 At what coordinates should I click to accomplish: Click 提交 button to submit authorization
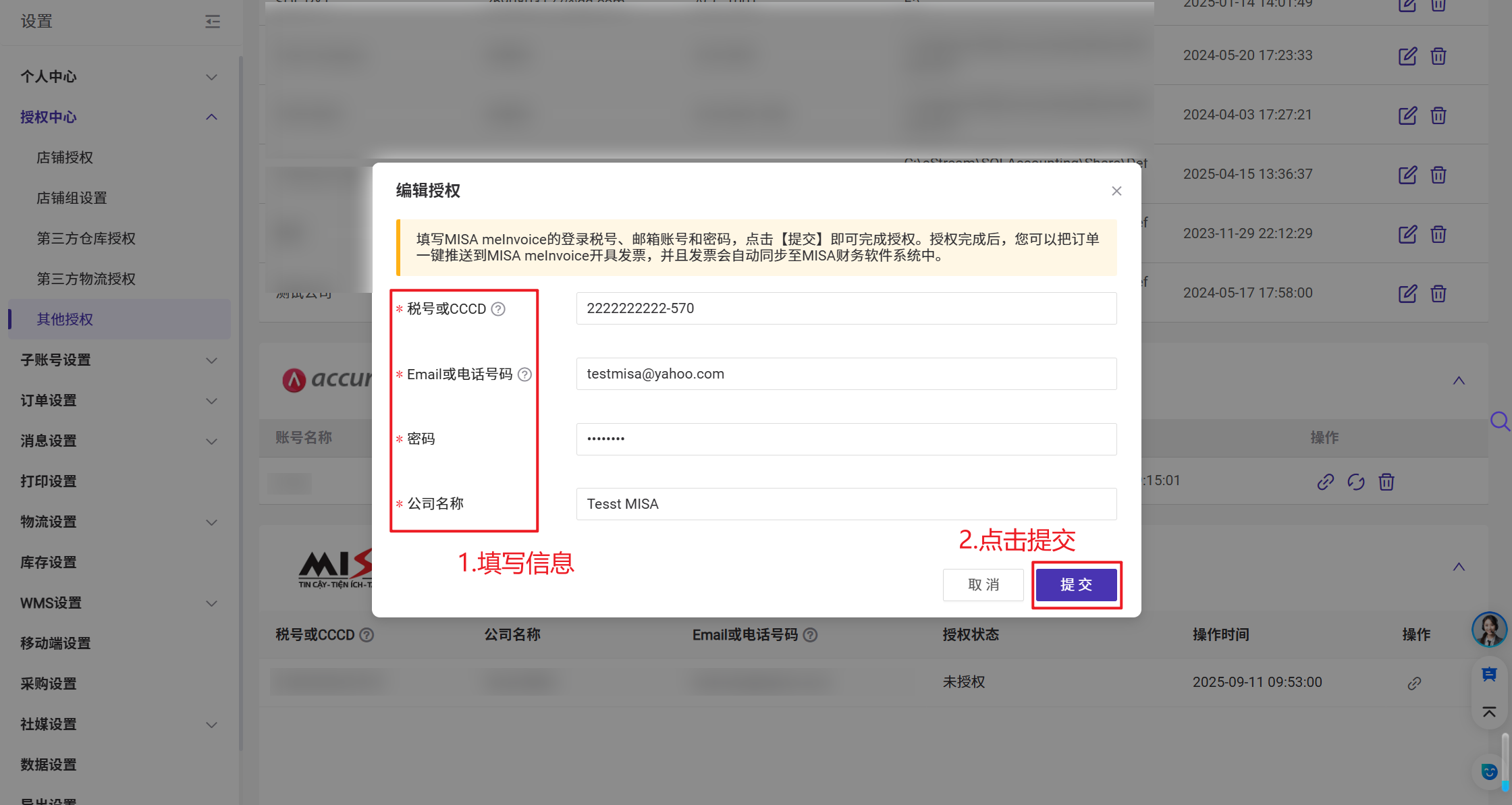click(1076, 585)
